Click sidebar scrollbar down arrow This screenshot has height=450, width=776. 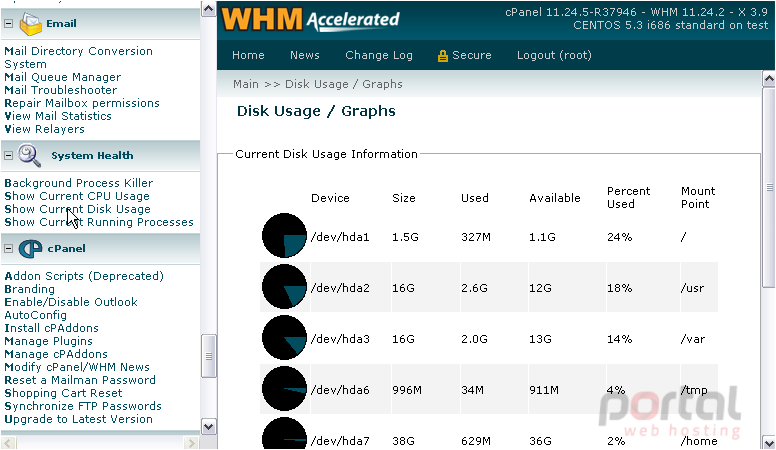point(208,427)
